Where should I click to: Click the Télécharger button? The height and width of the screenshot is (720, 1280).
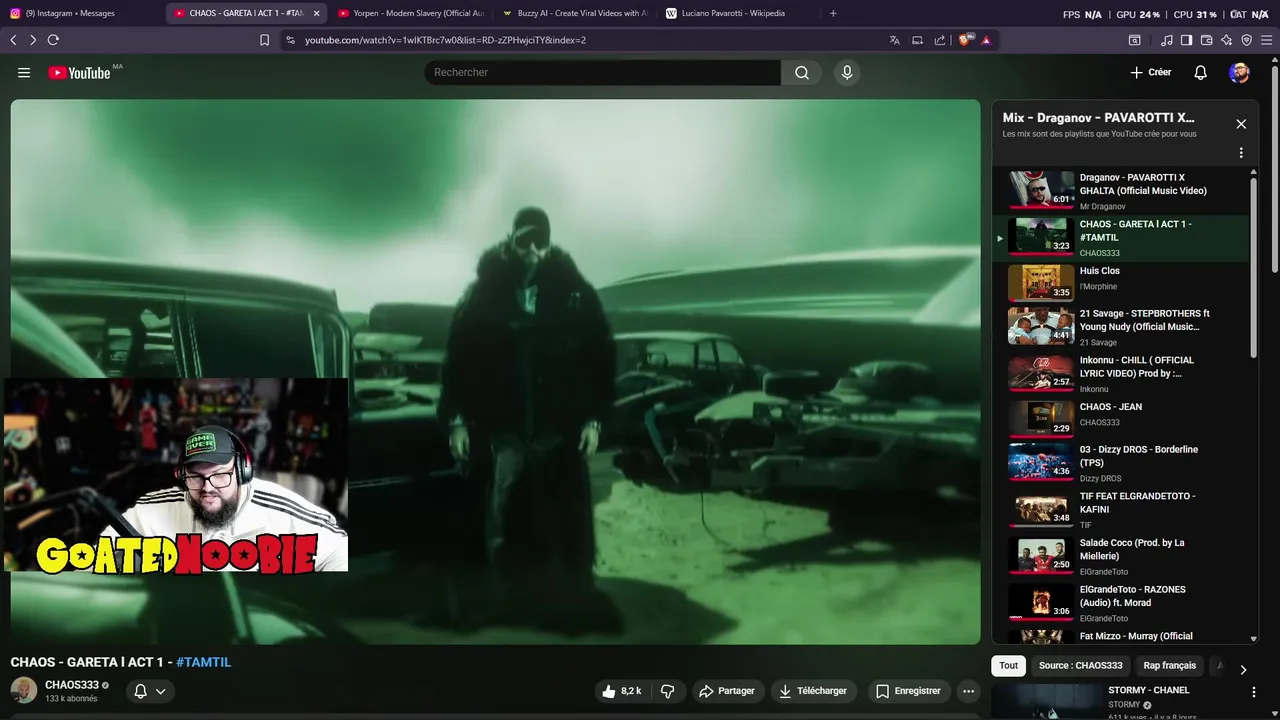tap(813, 691)
